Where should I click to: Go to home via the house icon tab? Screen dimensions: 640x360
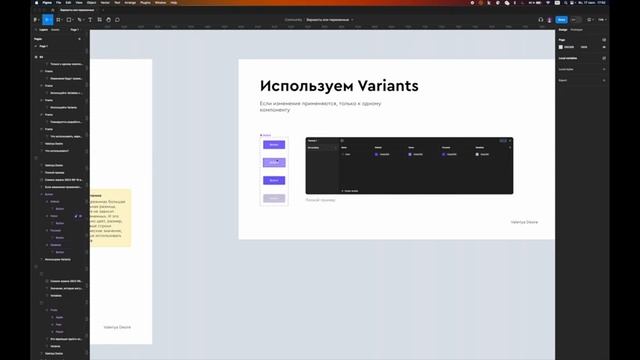tap(53, 10)
